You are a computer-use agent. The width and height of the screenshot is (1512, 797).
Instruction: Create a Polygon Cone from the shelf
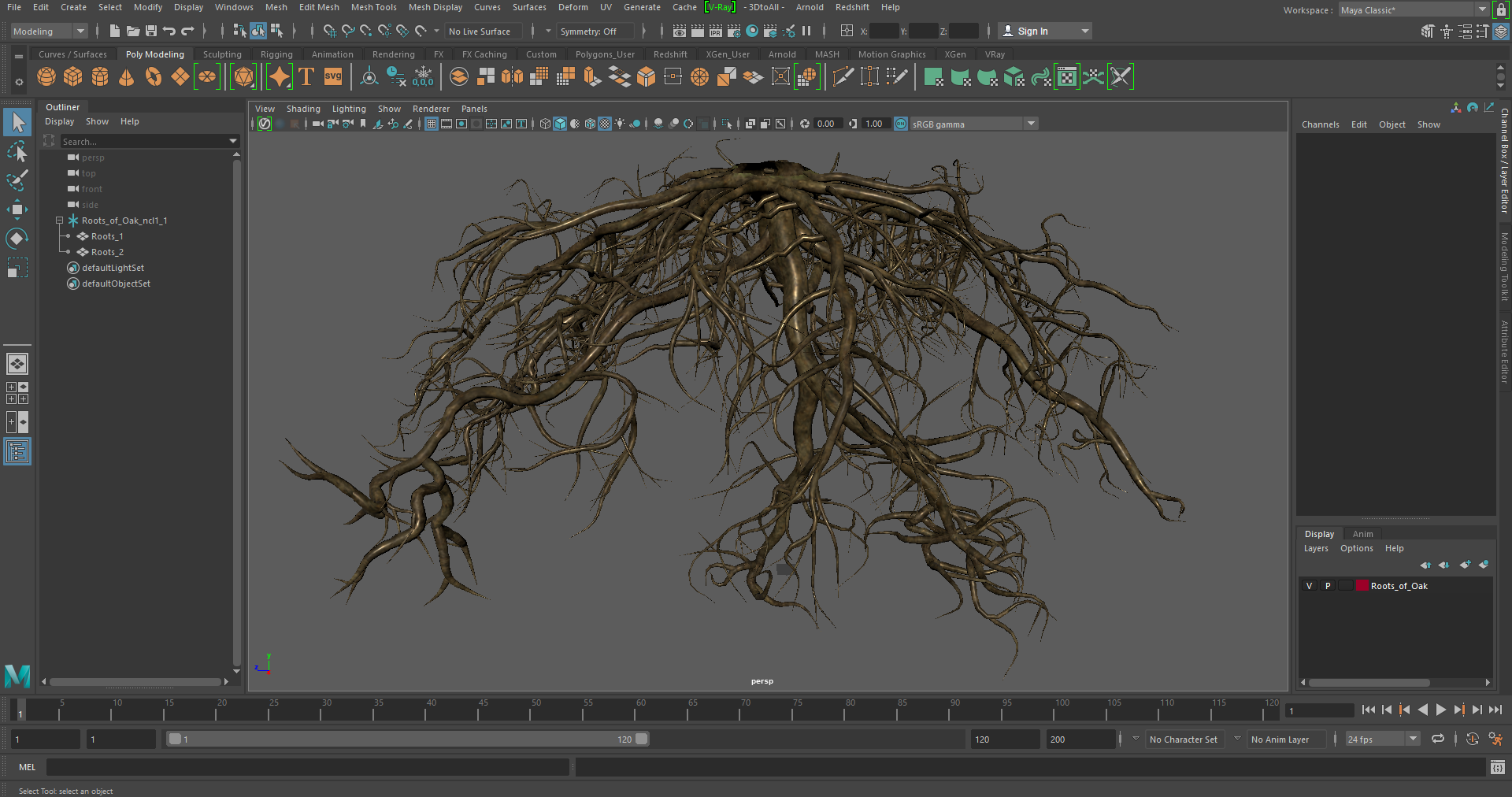tap(126, 76)
